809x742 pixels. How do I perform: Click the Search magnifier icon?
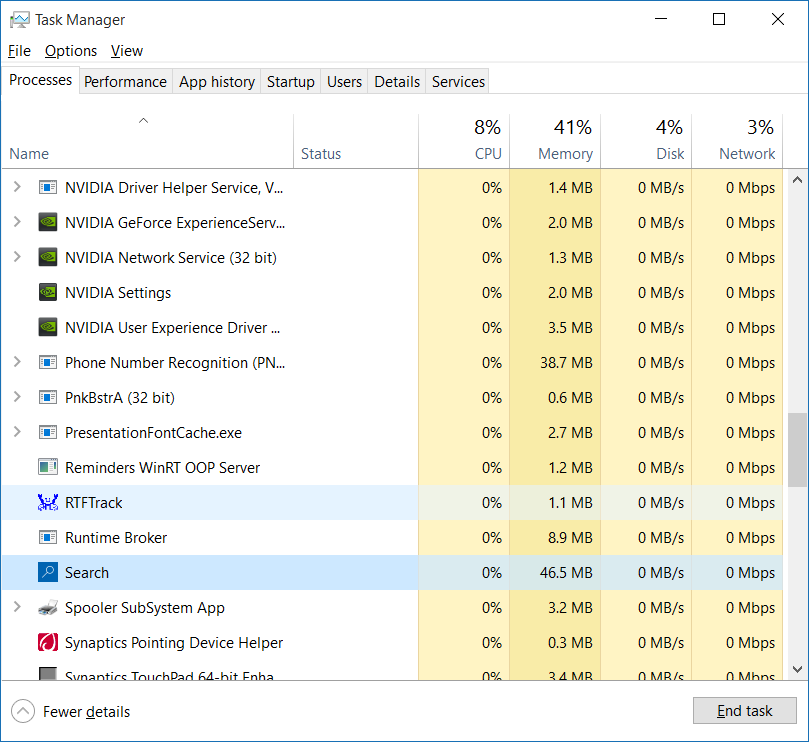pos(48,572)
